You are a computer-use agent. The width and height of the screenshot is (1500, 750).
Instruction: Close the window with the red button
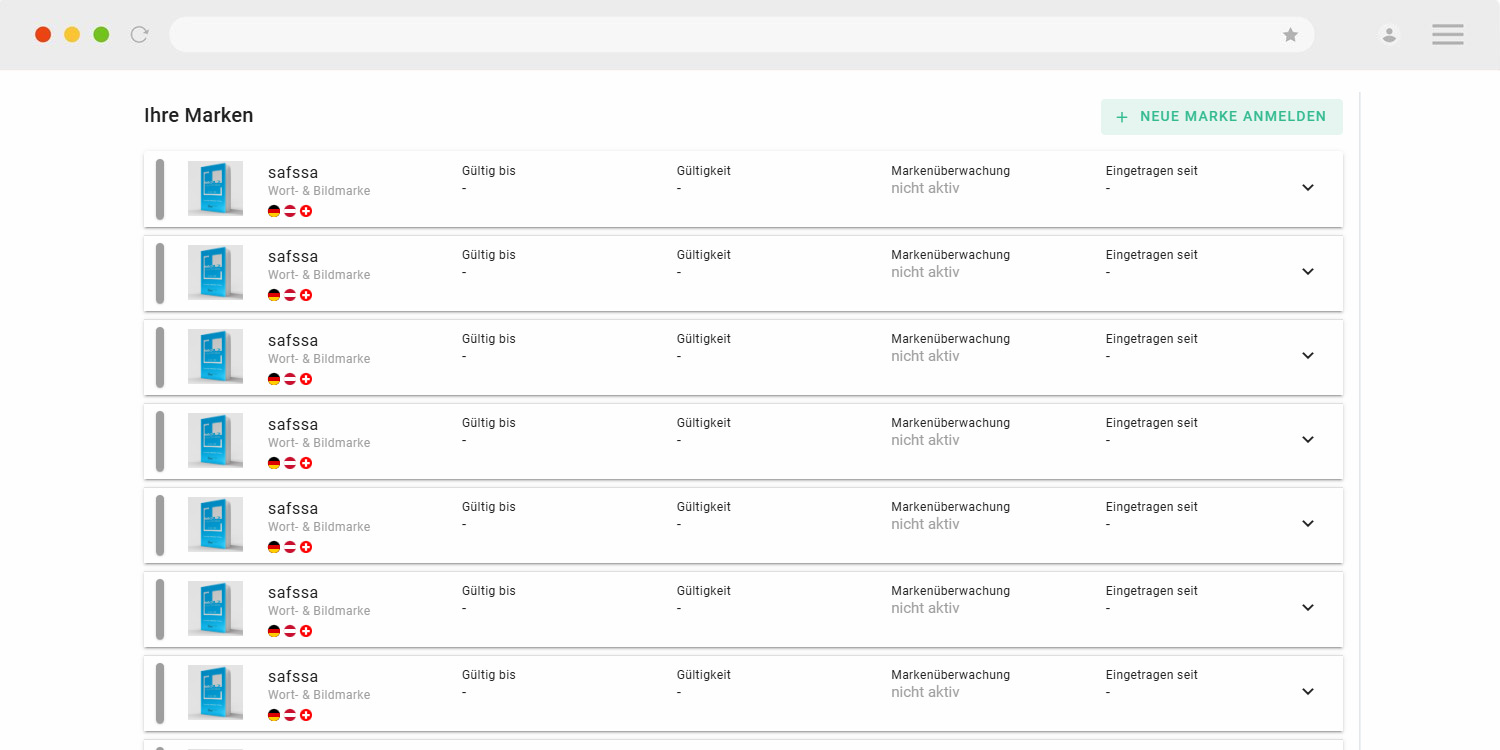43,34
